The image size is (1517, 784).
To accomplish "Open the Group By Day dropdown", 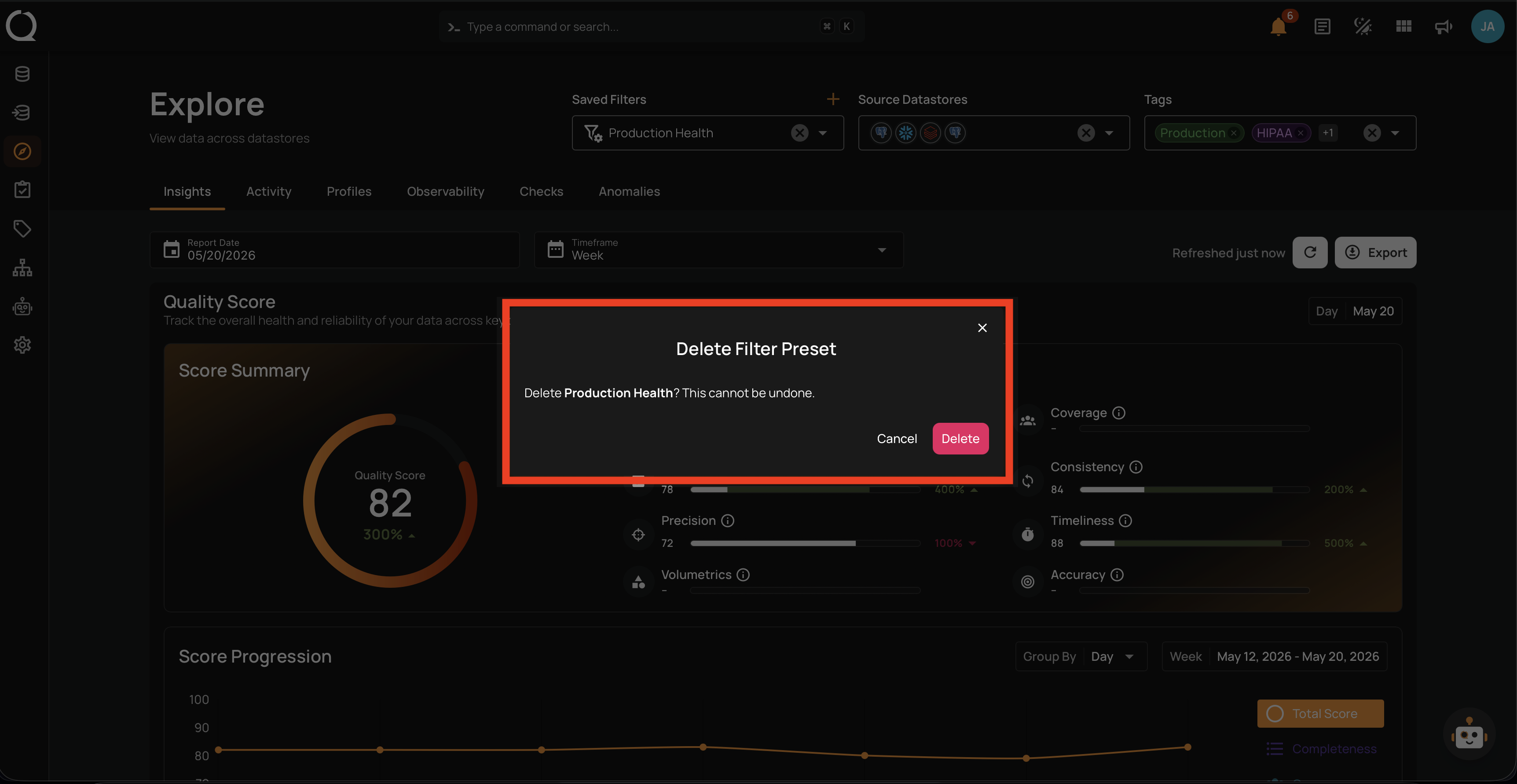I will pyautogui.click(x=1081, y=657).
